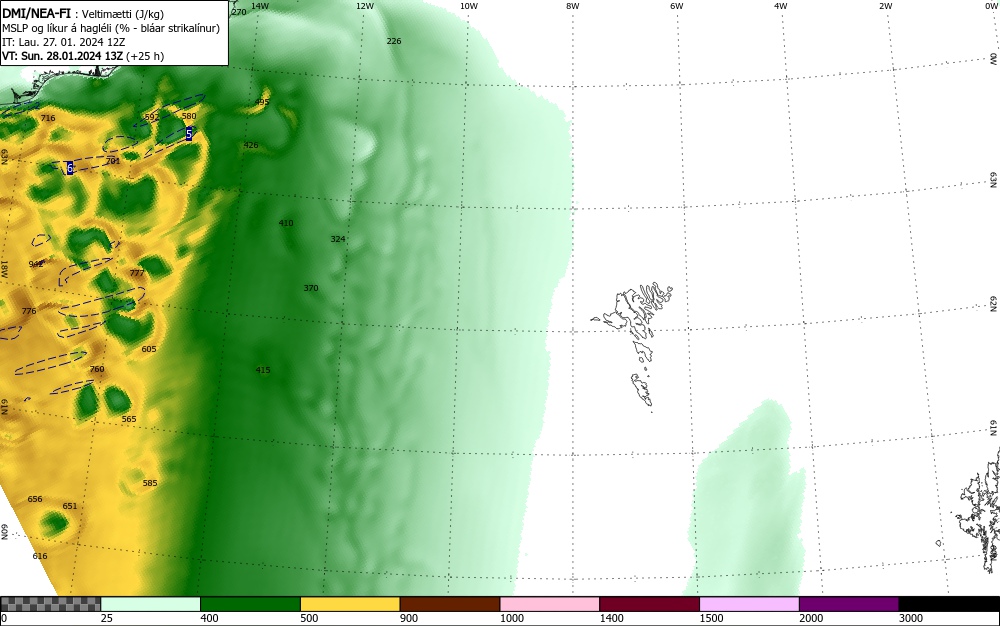Image resolution: width=1000 pixels, height=626 pixels.
Task: Click the 370 value on the map
Action: pyautogui.click(x=311, y=288)
